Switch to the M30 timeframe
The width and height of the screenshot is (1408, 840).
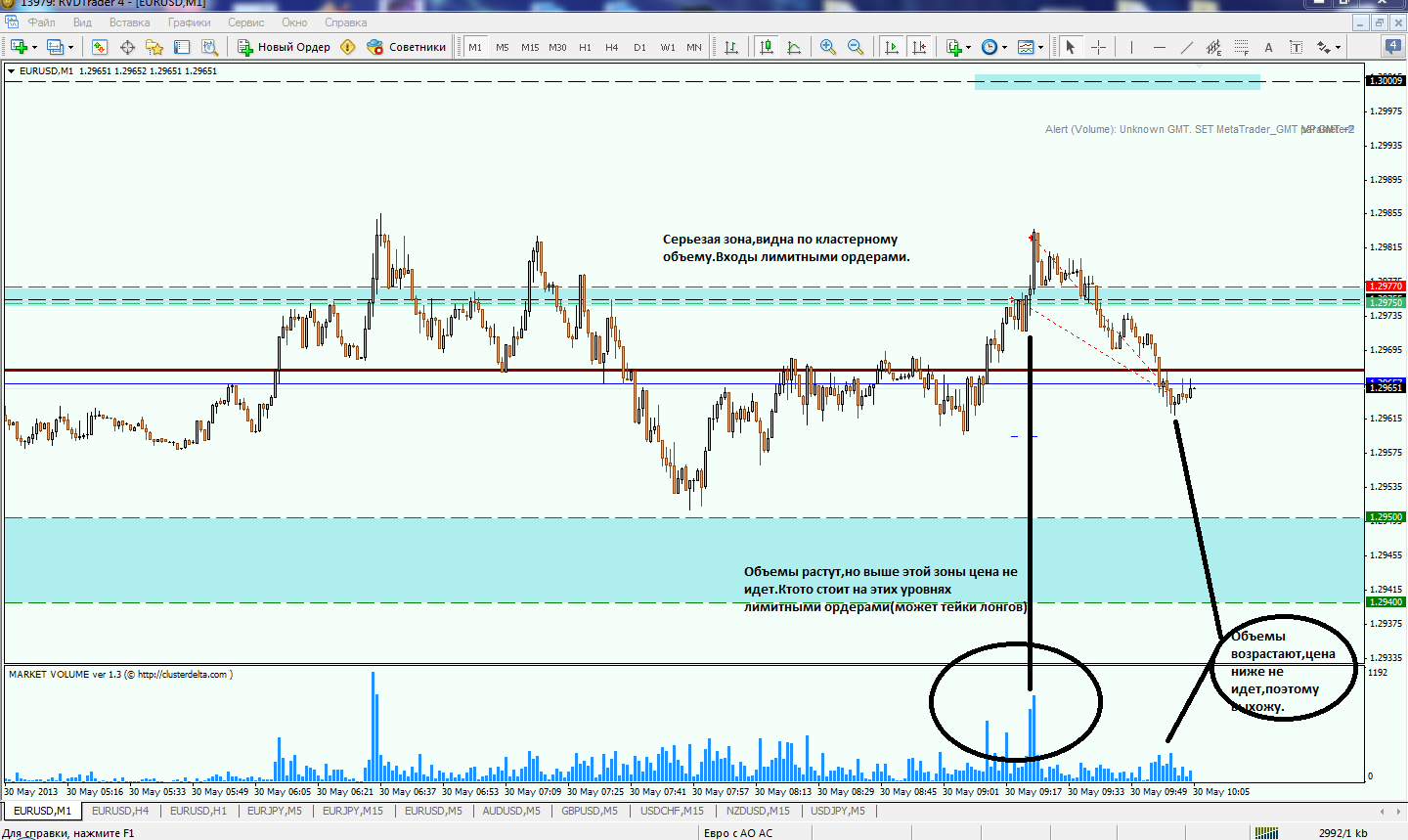[x=557, y=47]
